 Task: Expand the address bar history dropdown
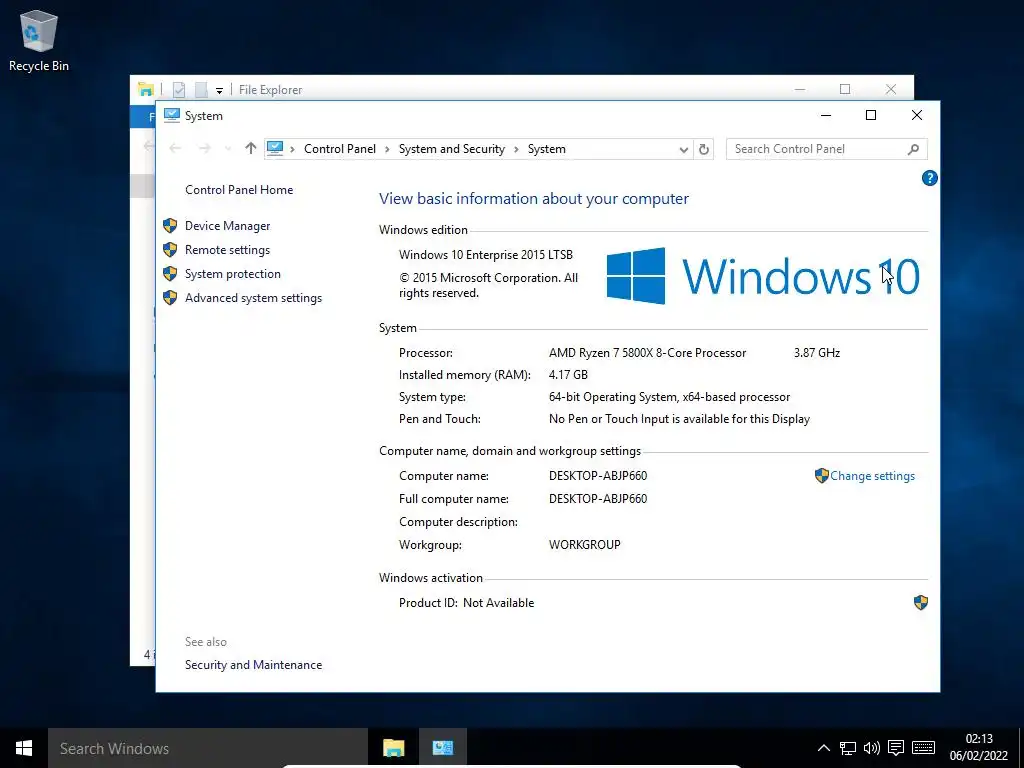[x=683, y=150]
